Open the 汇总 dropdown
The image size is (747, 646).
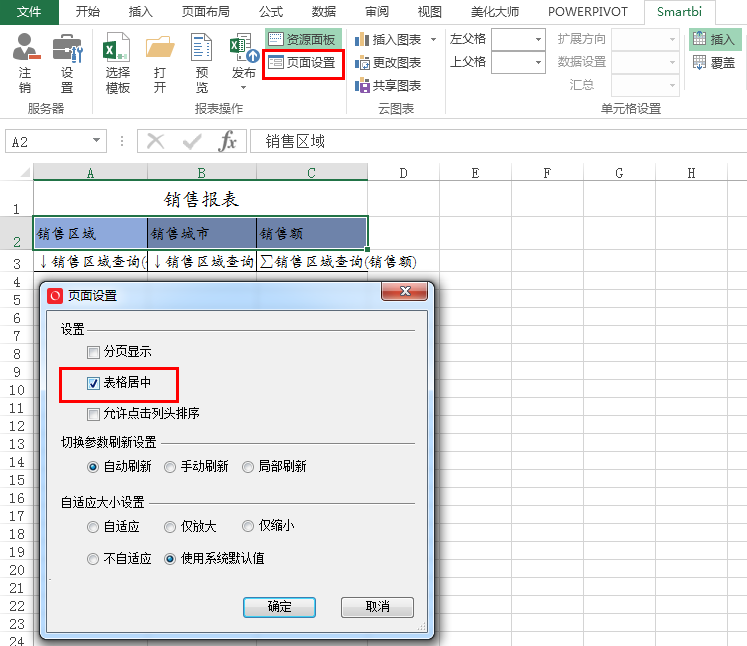[x=672, y=86]
